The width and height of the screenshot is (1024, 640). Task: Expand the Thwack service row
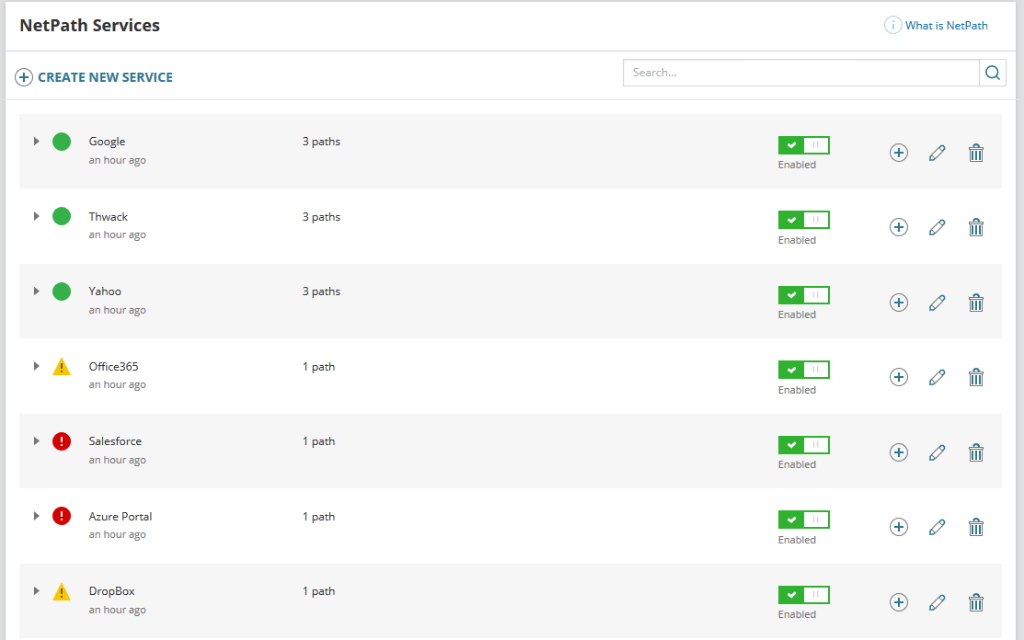pyautogui.click(x=36, y=216)
